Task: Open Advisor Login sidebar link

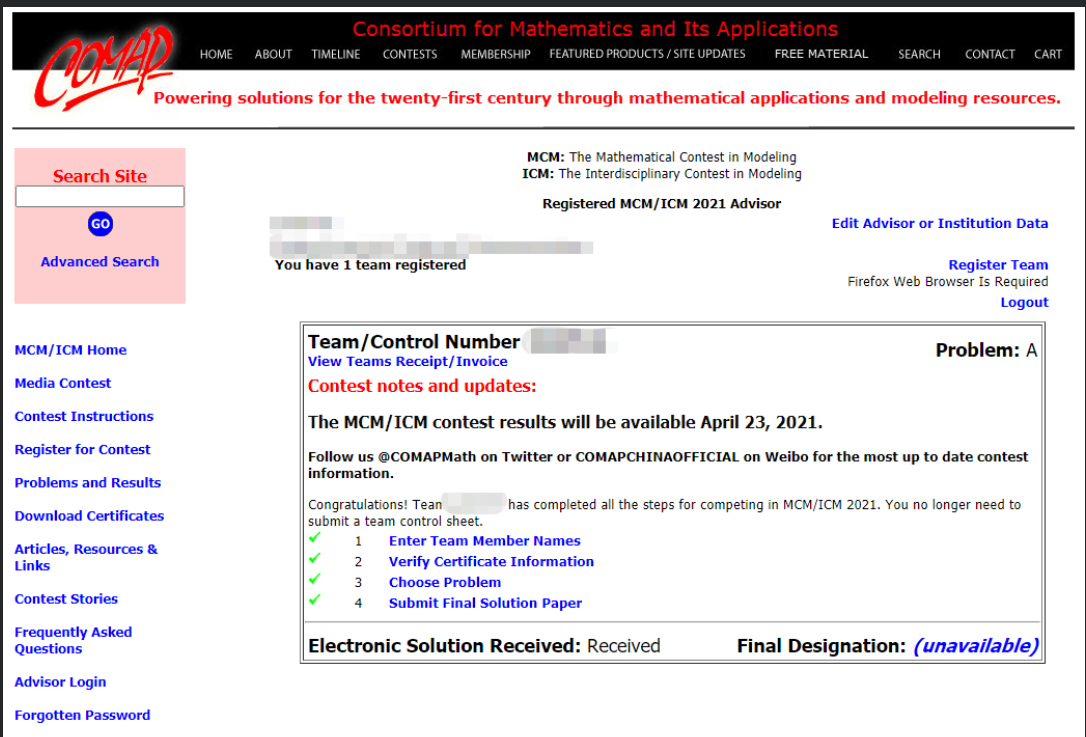Action: [x=60, y=682]
